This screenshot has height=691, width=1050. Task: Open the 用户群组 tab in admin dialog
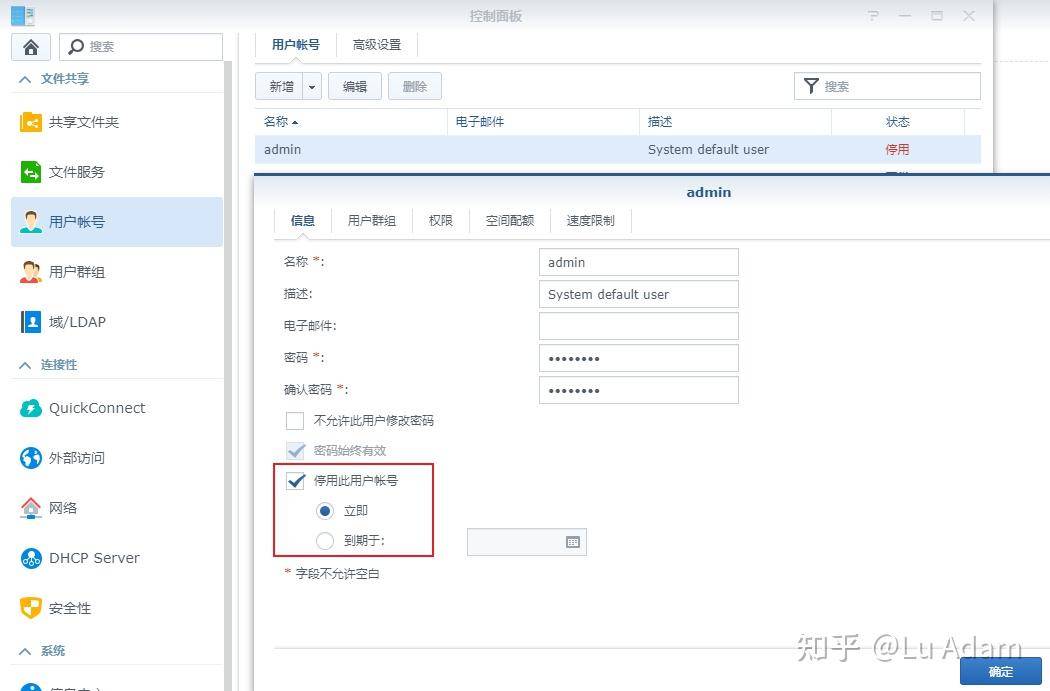click(x=372, y=220)
